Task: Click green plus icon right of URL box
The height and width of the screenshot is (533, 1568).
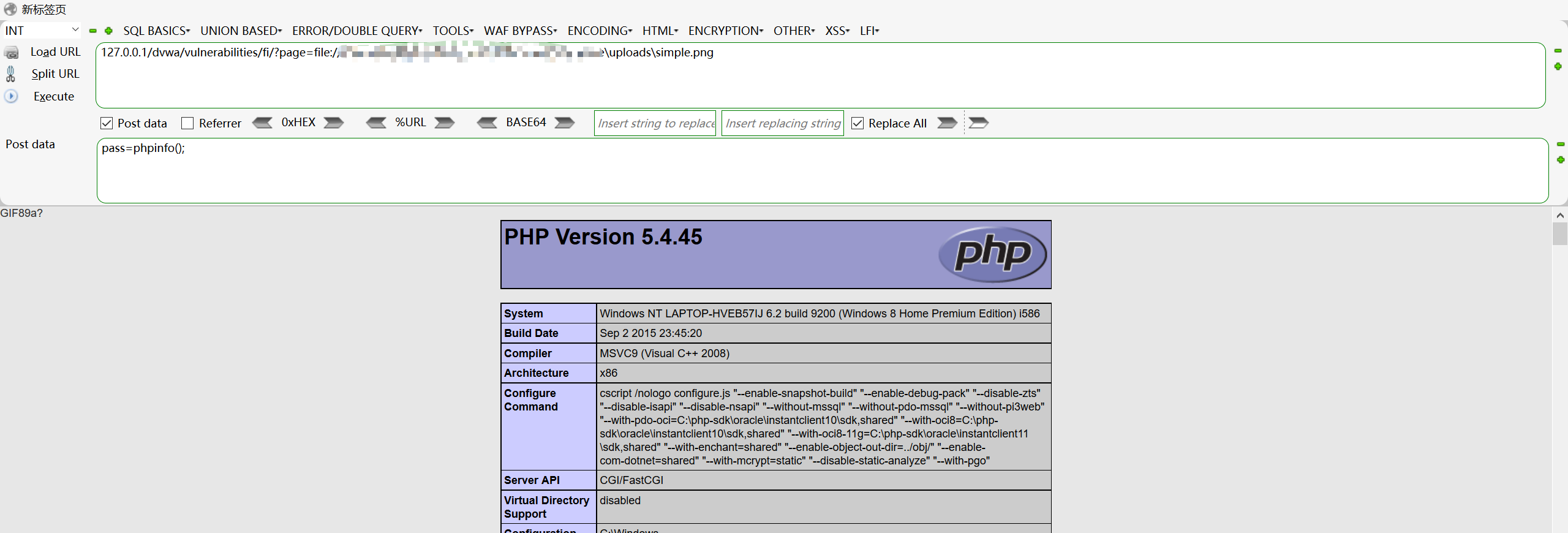Action: 1558,66
